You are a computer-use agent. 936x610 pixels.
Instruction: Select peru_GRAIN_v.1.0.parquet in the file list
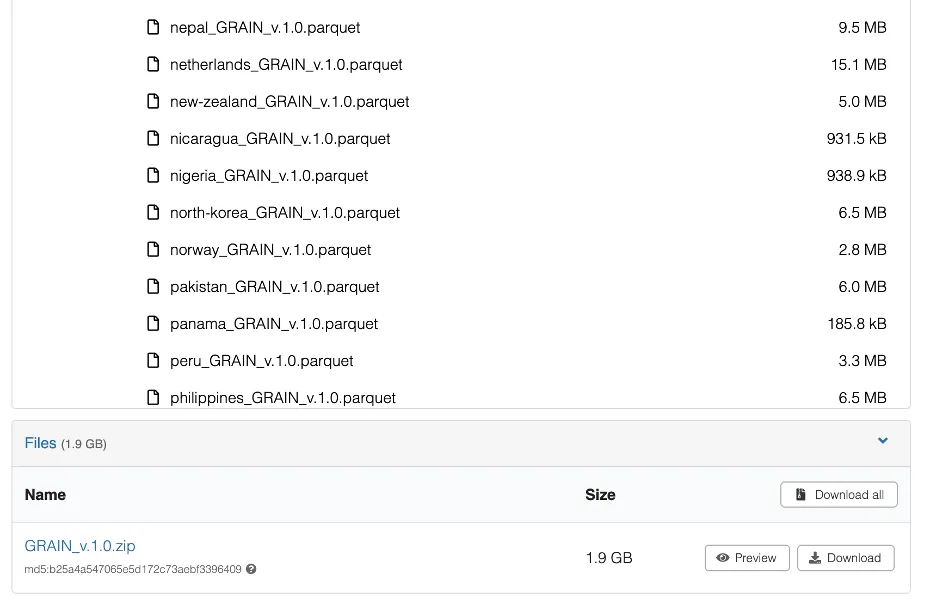coord(261,360)
